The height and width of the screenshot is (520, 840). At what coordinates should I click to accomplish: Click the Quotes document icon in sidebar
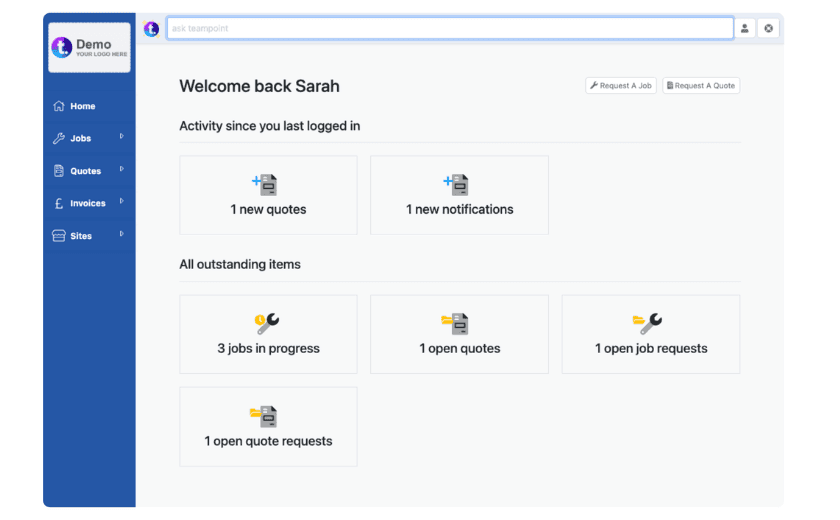click(x=59, y=171)
